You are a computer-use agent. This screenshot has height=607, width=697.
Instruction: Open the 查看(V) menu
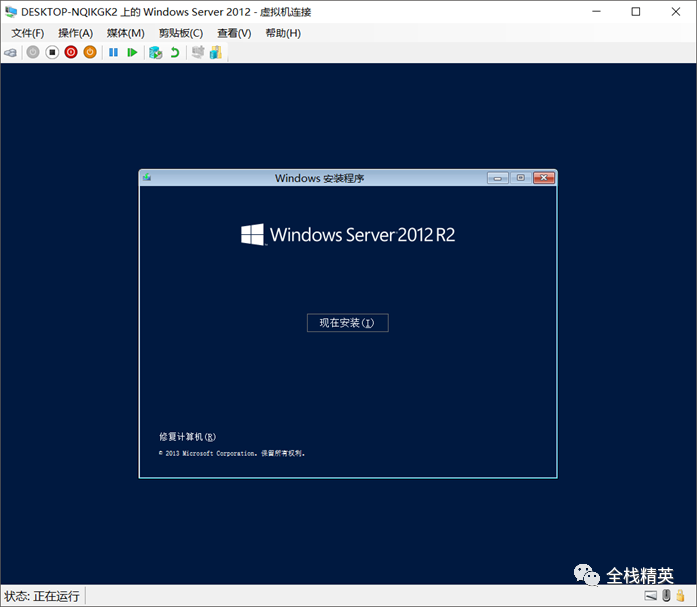[x=234, y=33]
